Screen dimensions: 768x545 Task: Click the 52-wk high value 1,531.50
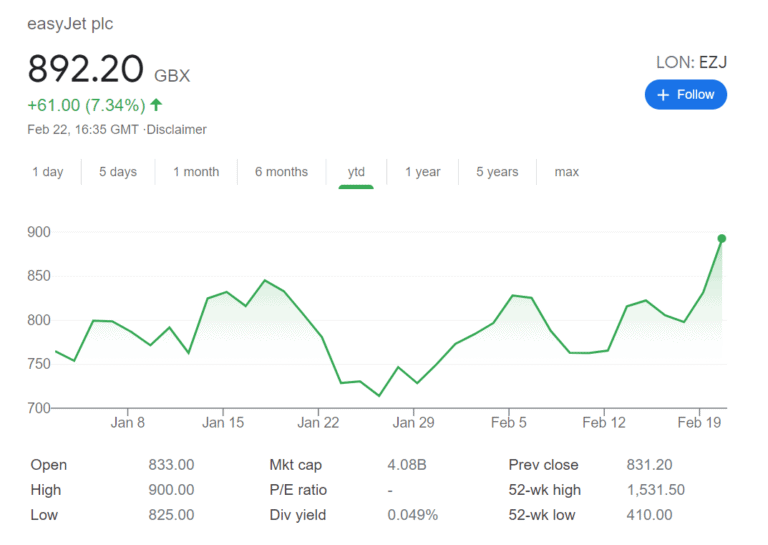click(x=656, y=489)
